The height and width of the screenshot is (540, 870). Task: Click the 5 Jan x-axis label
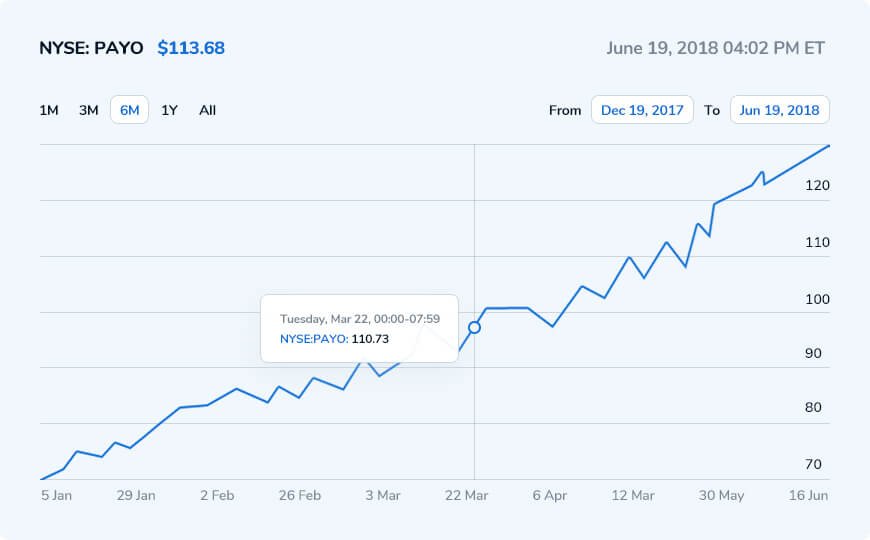click(x=56, y=494)
